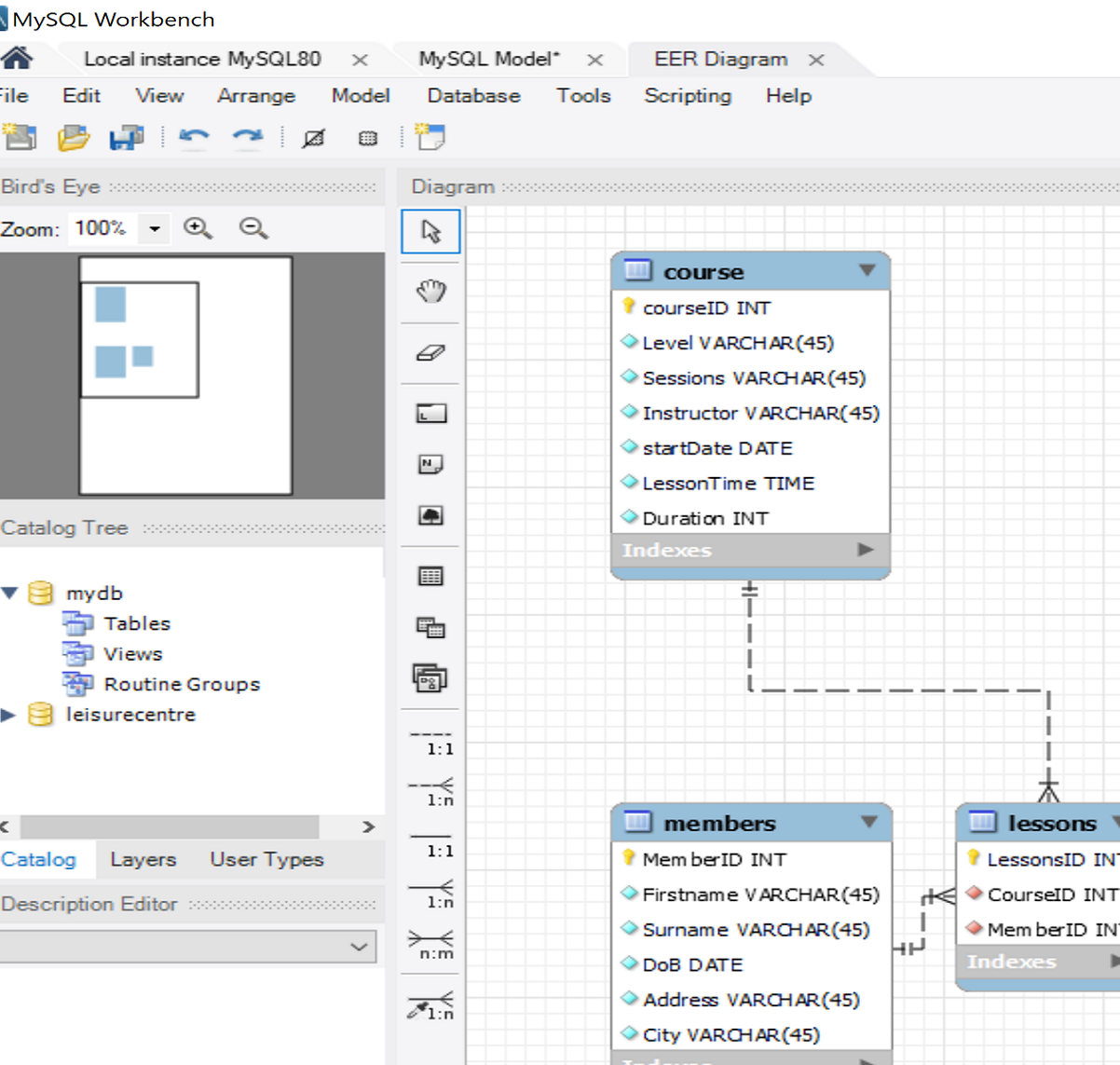The image size is (1120, 1065).
Task: Create a new model document icon
Action: coord(20,138)
